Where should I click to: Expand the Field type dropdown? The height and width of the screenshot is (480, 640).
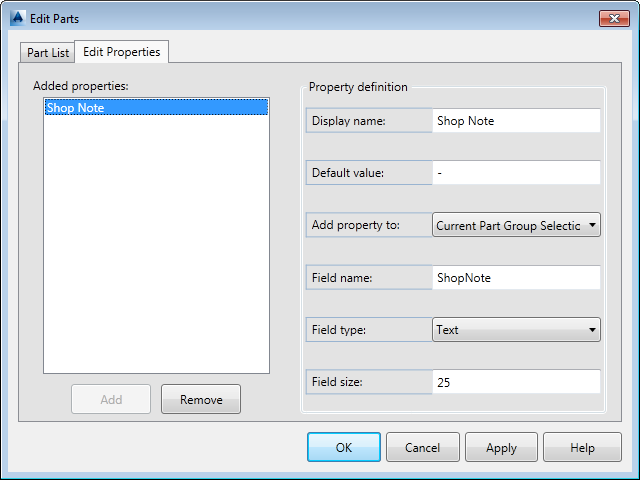point(508,329)
